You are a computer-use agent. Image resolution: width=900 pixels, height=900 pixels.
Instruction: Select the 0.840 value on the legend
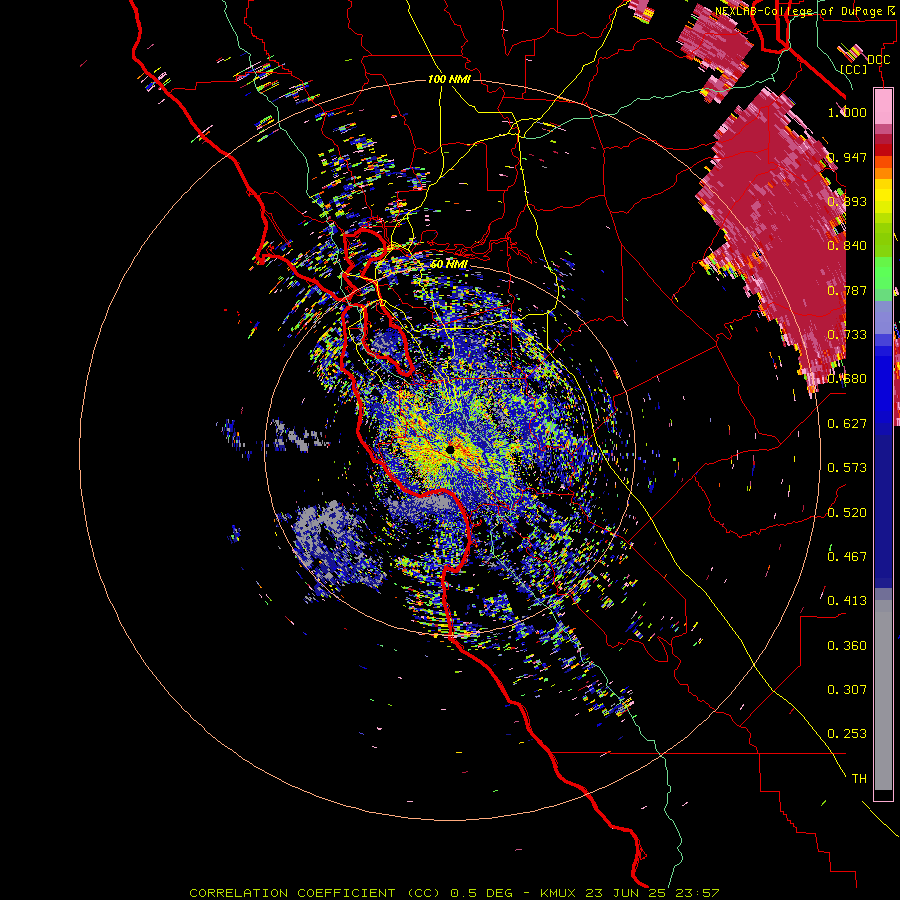coord(847,246)
